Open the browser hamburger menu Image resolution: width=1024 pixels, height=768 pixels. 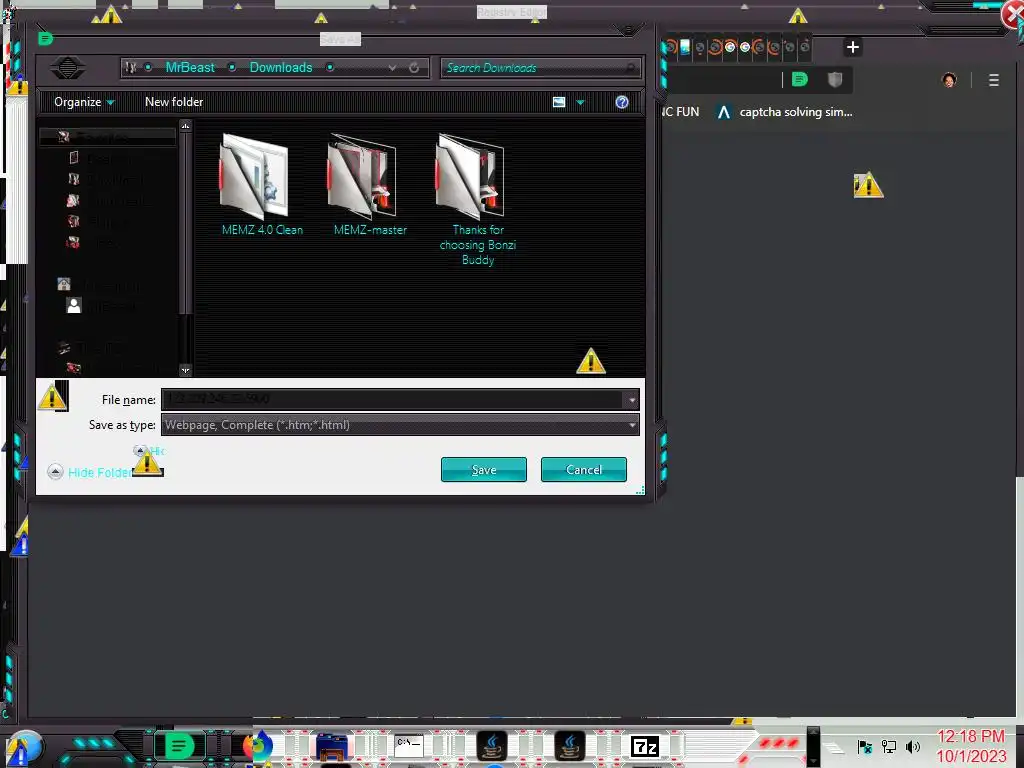tap(993, 80)
